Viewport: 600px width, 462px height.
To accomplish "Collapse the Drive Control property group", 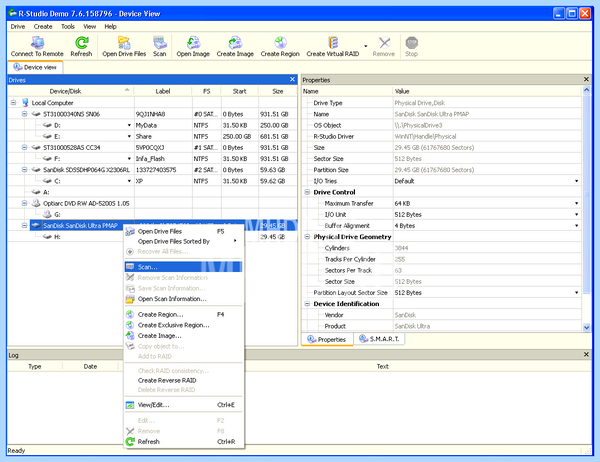I will [307, 192].
